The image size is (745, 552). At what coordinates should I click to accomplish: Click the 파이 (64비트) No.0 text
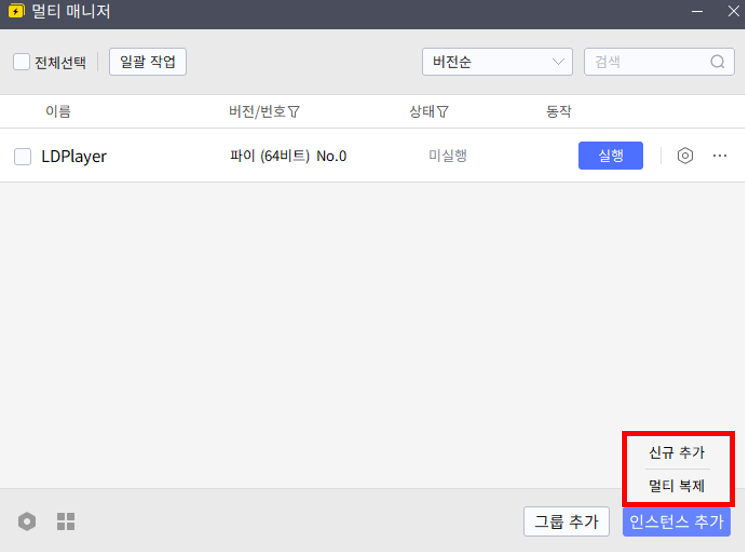tap(288, 156)
